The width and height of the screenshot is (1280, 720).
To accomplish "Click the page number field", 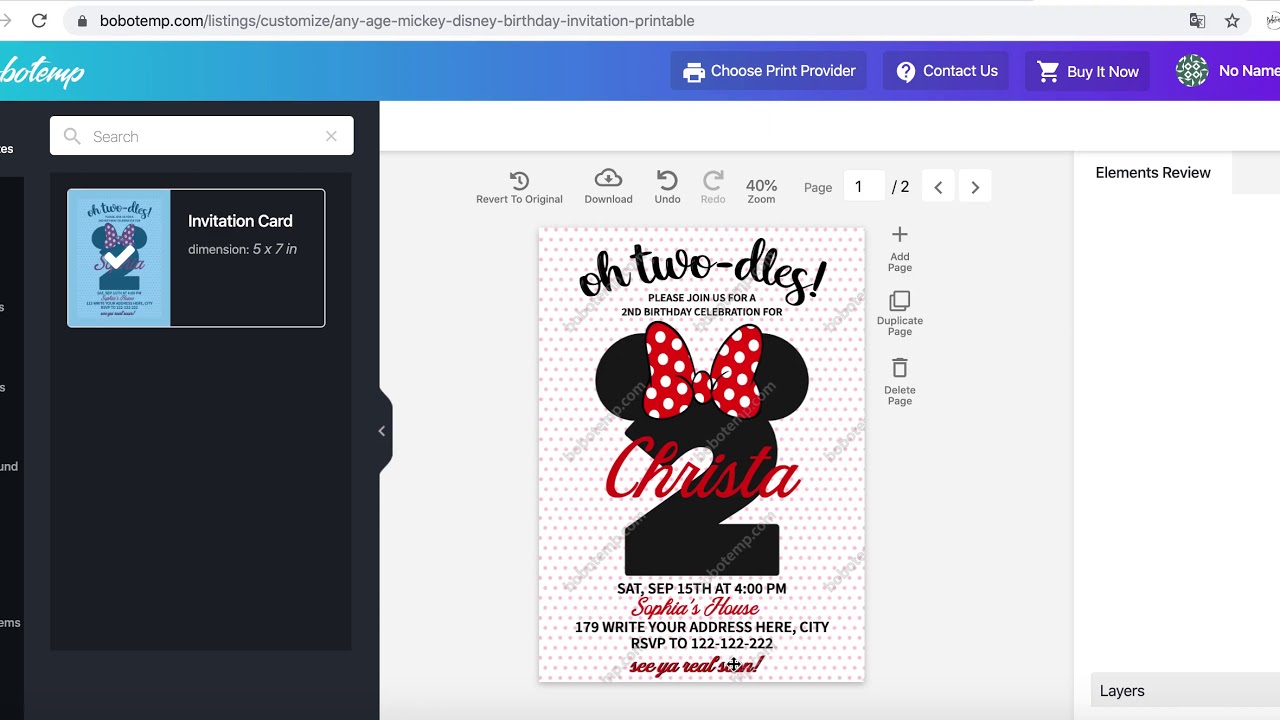I will (x=864, y=187).
